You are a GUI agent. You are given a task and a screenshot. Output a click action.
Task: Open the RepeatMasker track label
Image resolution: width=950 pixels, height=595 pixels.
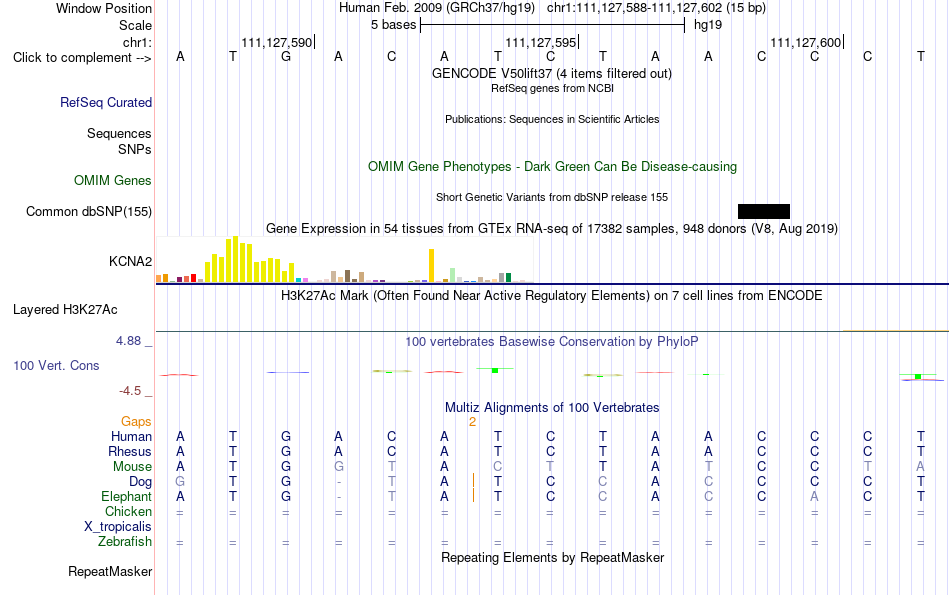pos(110,571)
